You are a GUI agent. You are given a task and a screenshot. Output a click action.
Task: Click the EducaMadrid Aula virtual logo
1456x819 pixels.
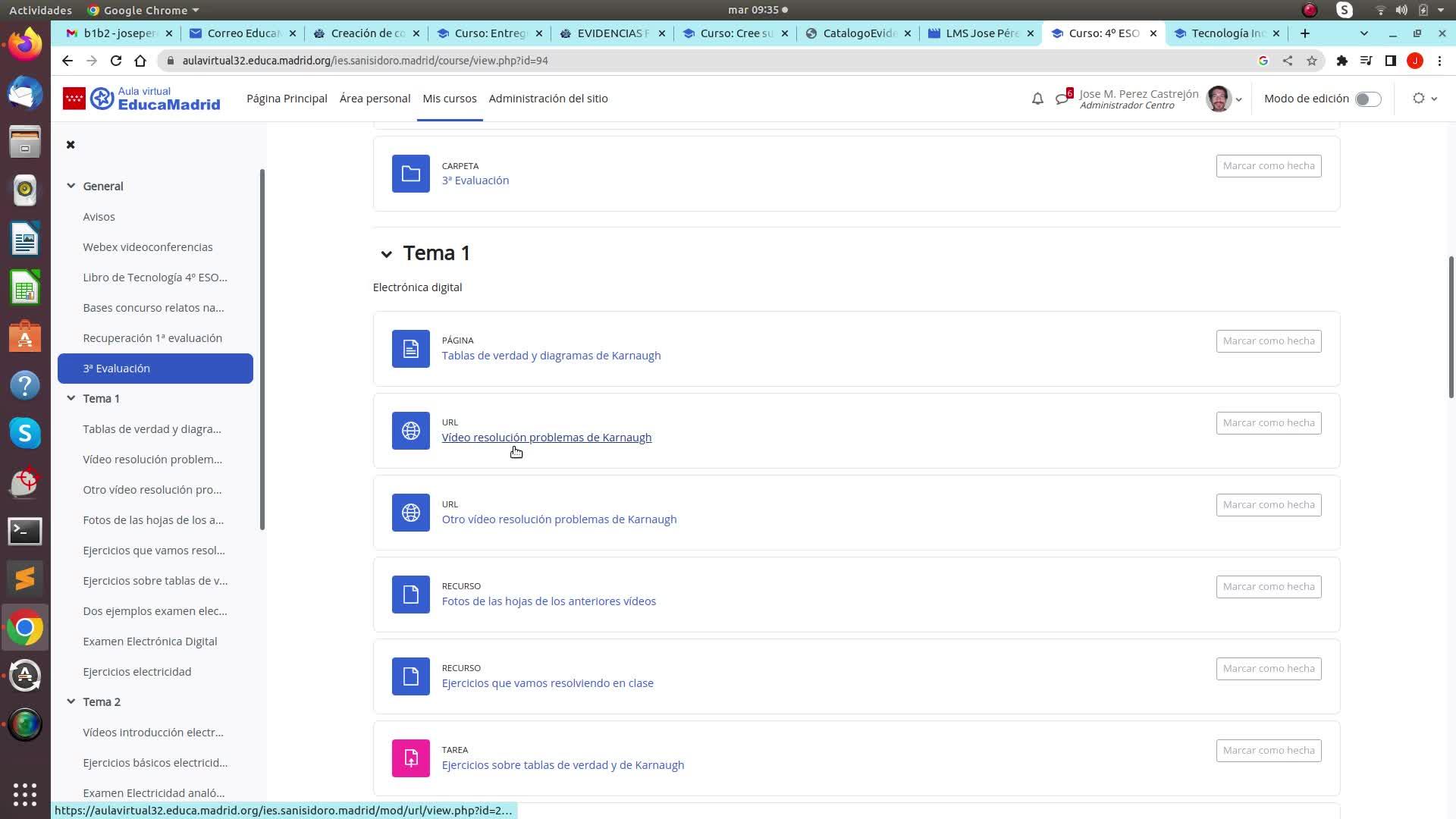pyautogui.click(x=142, y=99)
